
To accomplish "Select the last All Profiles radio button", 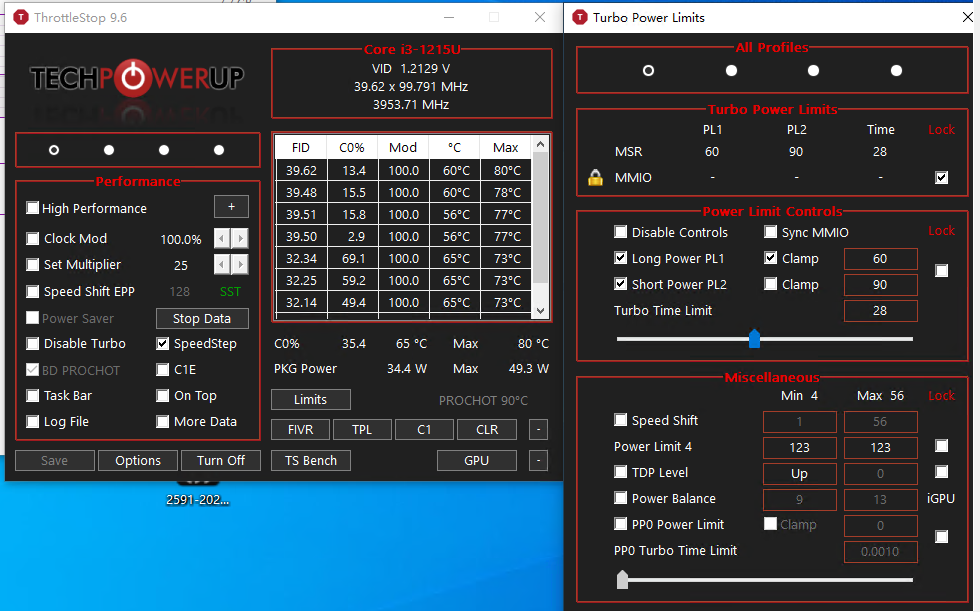I will [896, 70].
